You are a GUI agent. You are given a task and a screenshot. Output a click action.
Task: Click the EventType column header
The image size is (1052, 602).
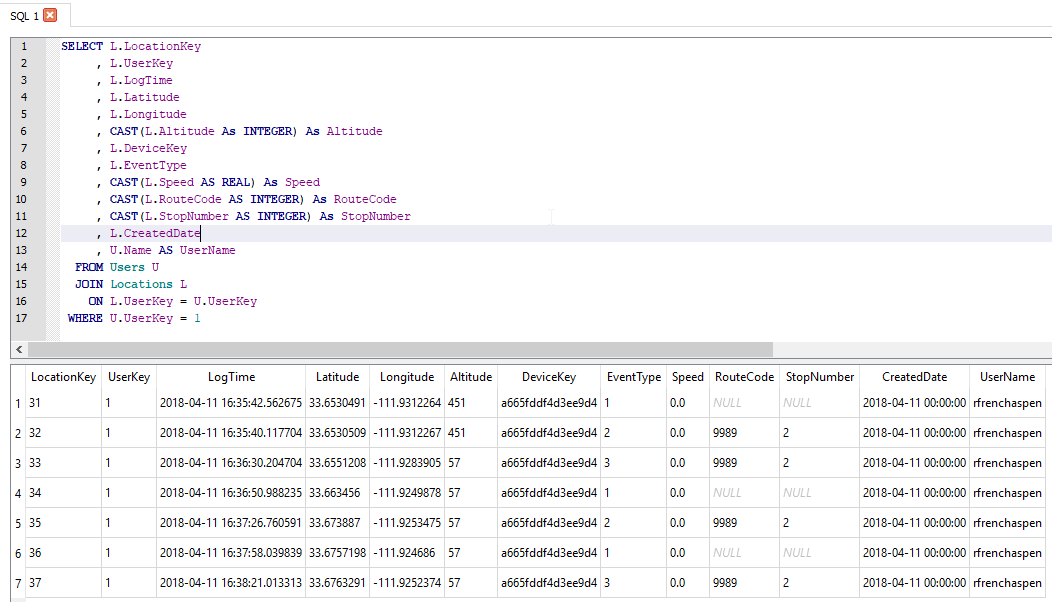634,377
